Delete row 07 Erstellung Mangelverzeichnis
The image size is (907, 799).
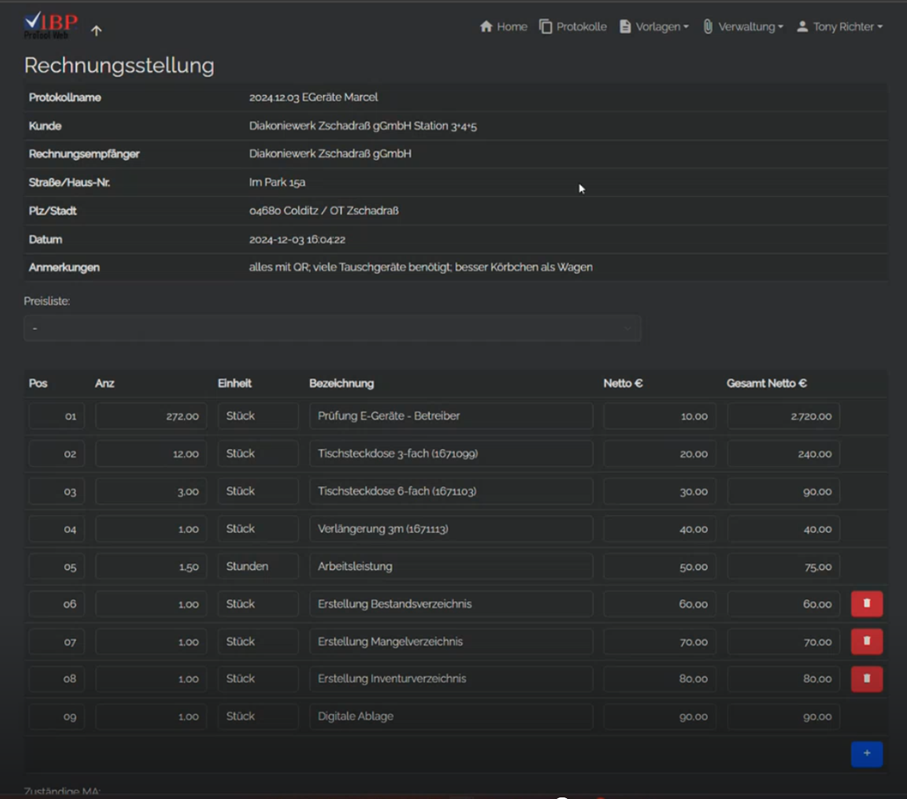[x=866, y=641]
